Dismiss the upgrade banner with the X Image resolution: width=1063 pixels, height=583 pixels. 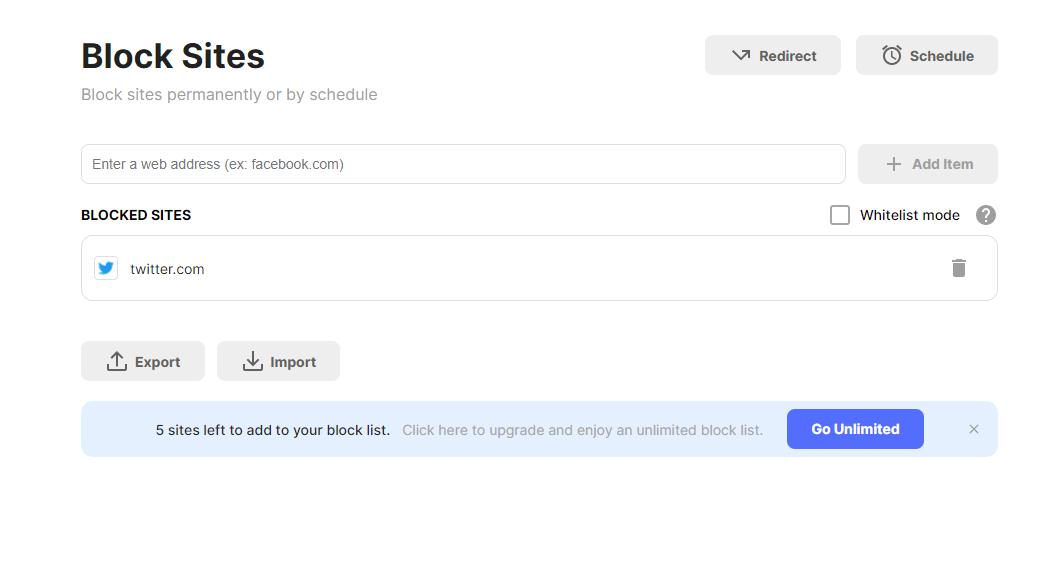tap(973, 429)
